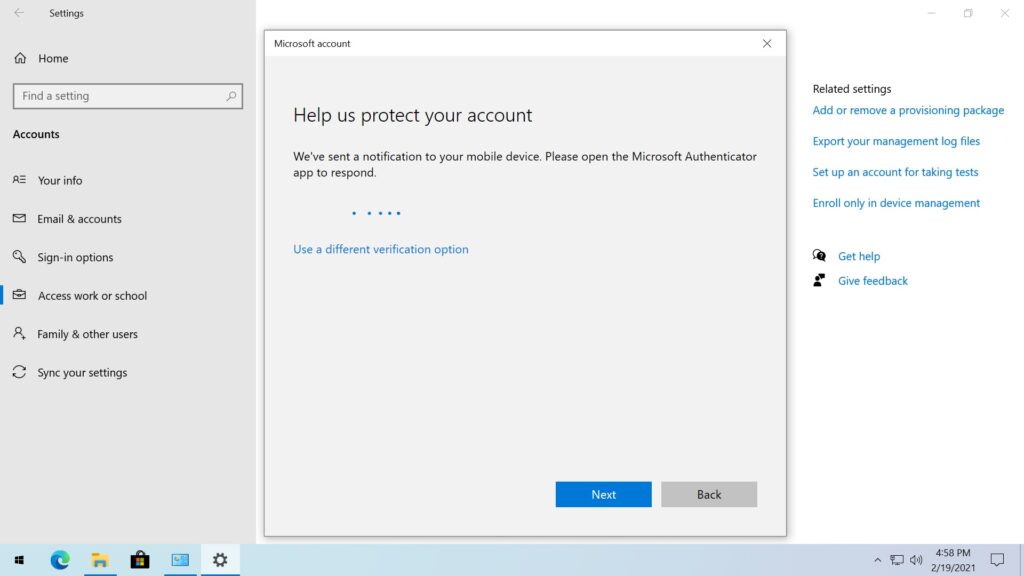Click 'Enroll only in device management'
Image resolution: width=1024 pixels, height=576 pixels.
(896, 203)
